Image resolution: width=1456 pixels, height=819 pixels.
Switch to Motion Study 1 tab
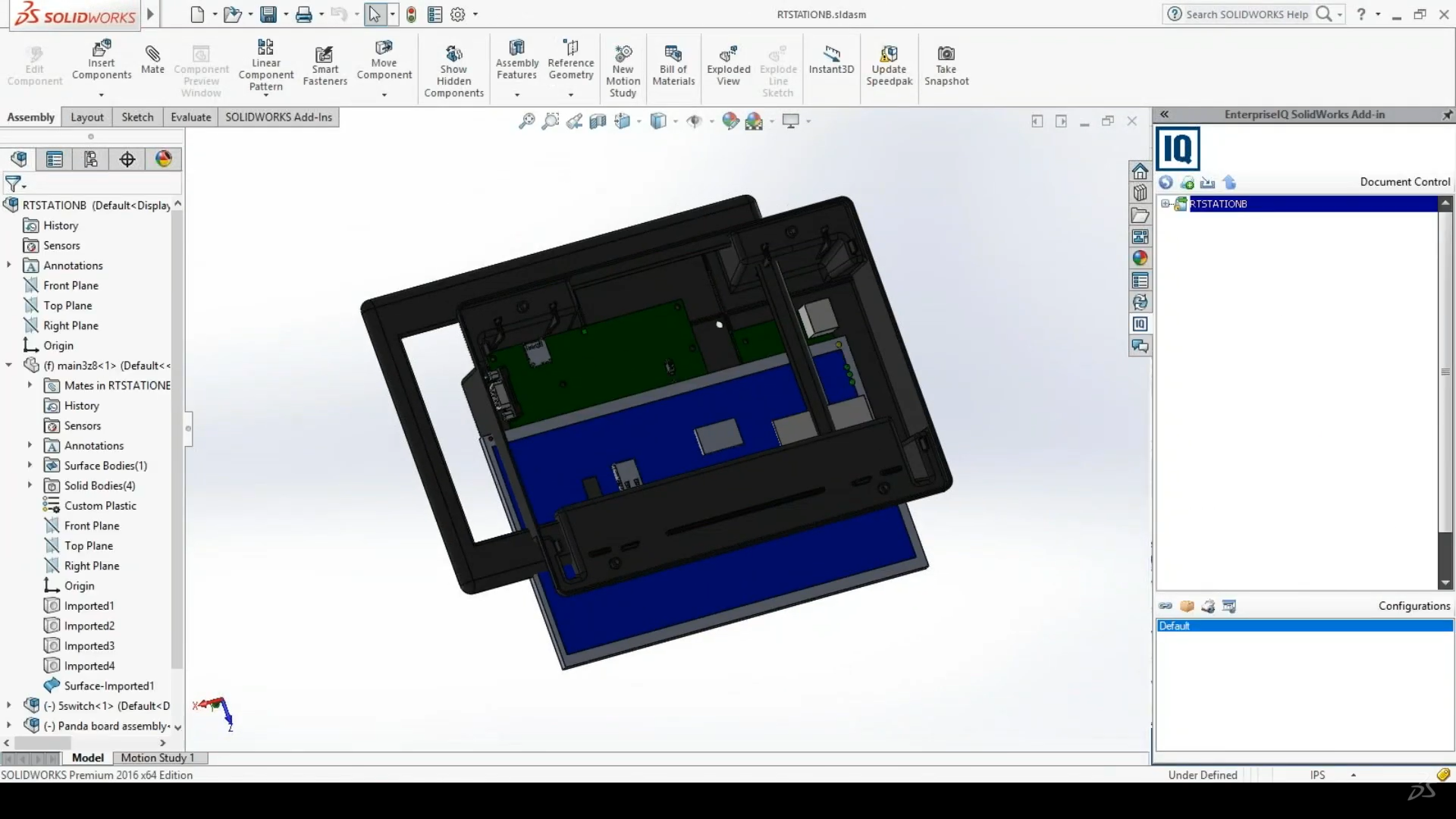tap(158, 758)
